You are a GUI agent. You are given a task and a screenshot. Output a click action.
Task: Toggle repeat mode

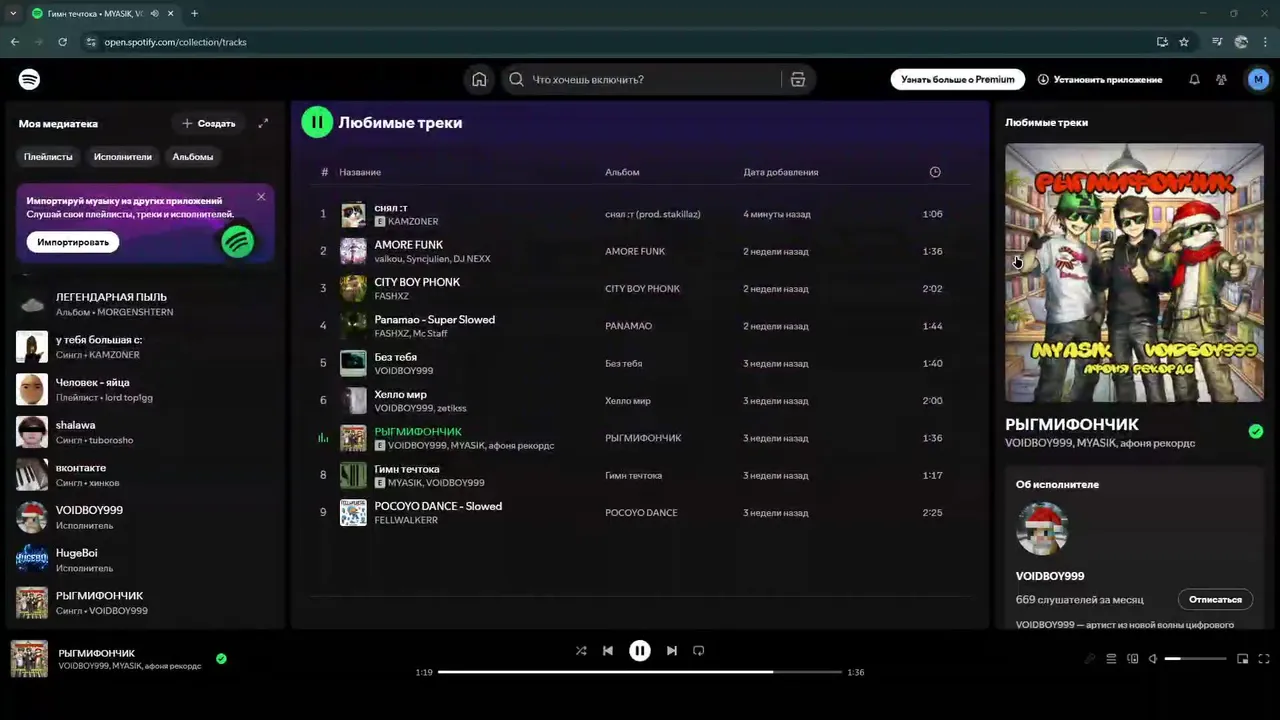699,650
